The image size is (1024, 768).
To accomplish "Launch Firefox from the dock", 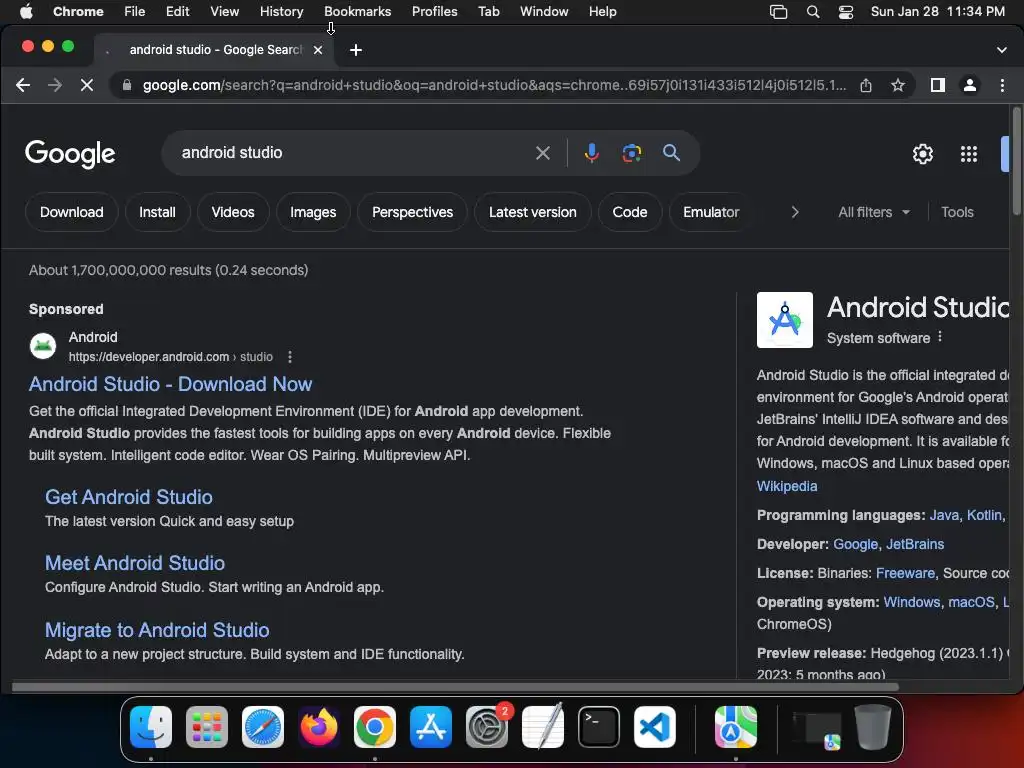I will click(x=319, y=727).
